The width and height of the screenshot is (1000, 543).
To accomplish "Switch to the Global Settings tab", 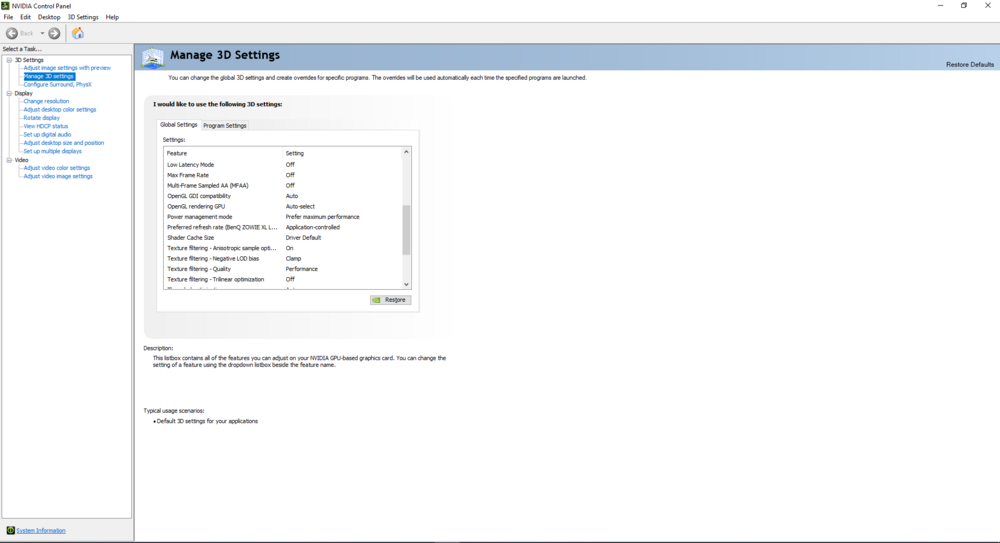I will click(x=179, y=125).
